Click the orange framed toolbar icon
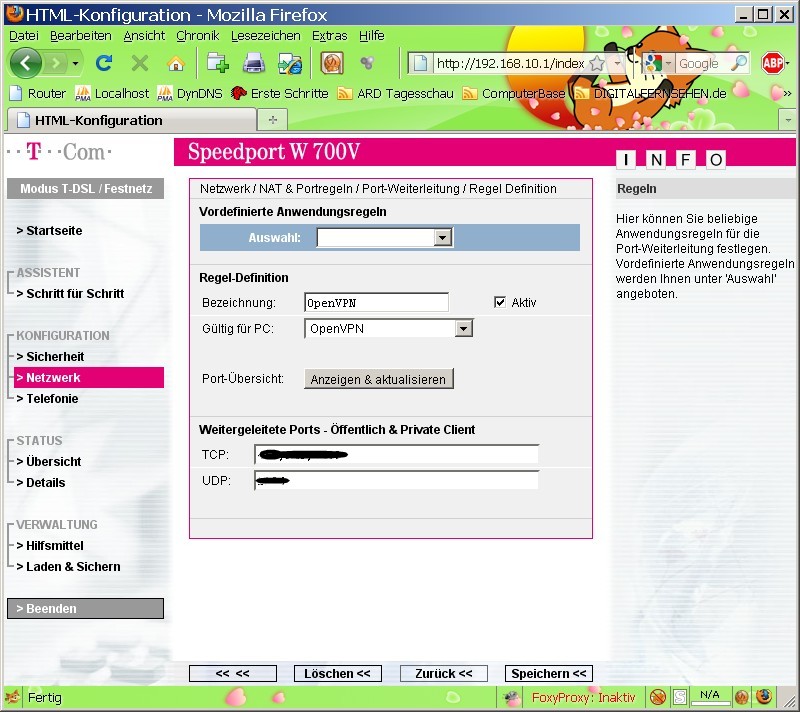The width and height of the screenshot is (800, 712). tap(332, 64)
